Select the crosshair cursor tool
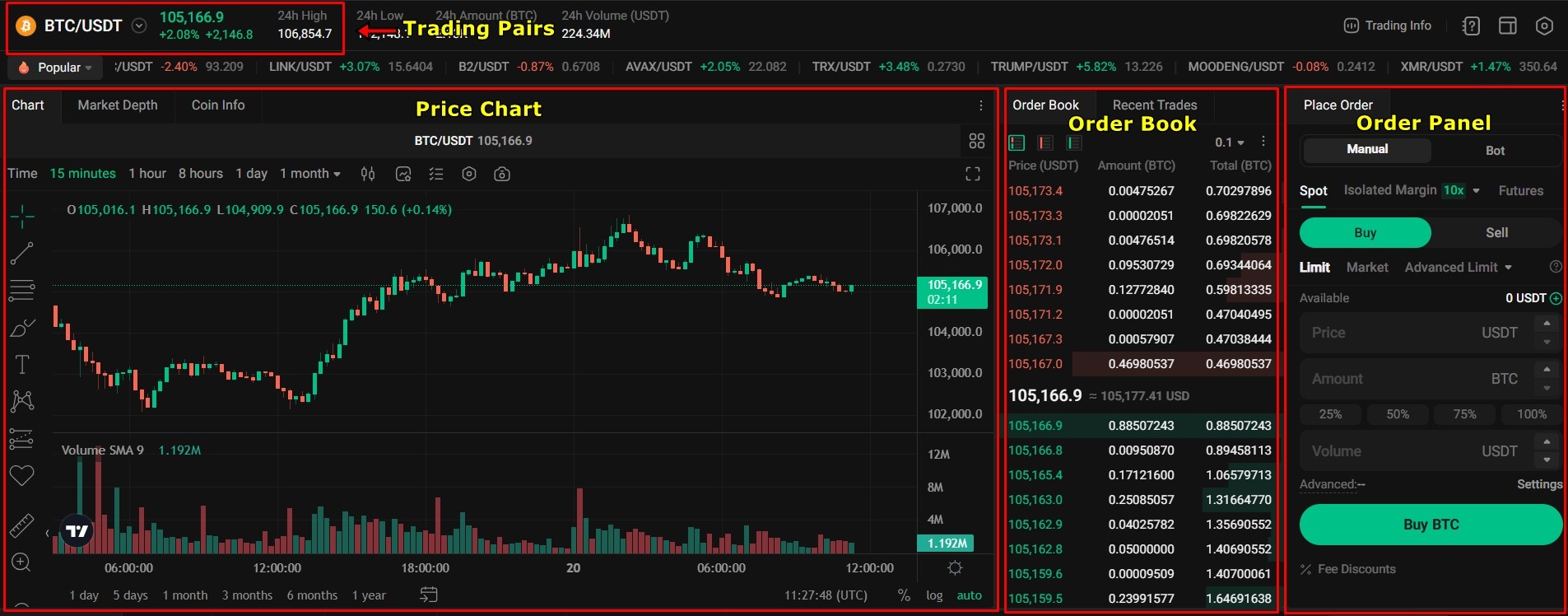 [x=22, y=217]
